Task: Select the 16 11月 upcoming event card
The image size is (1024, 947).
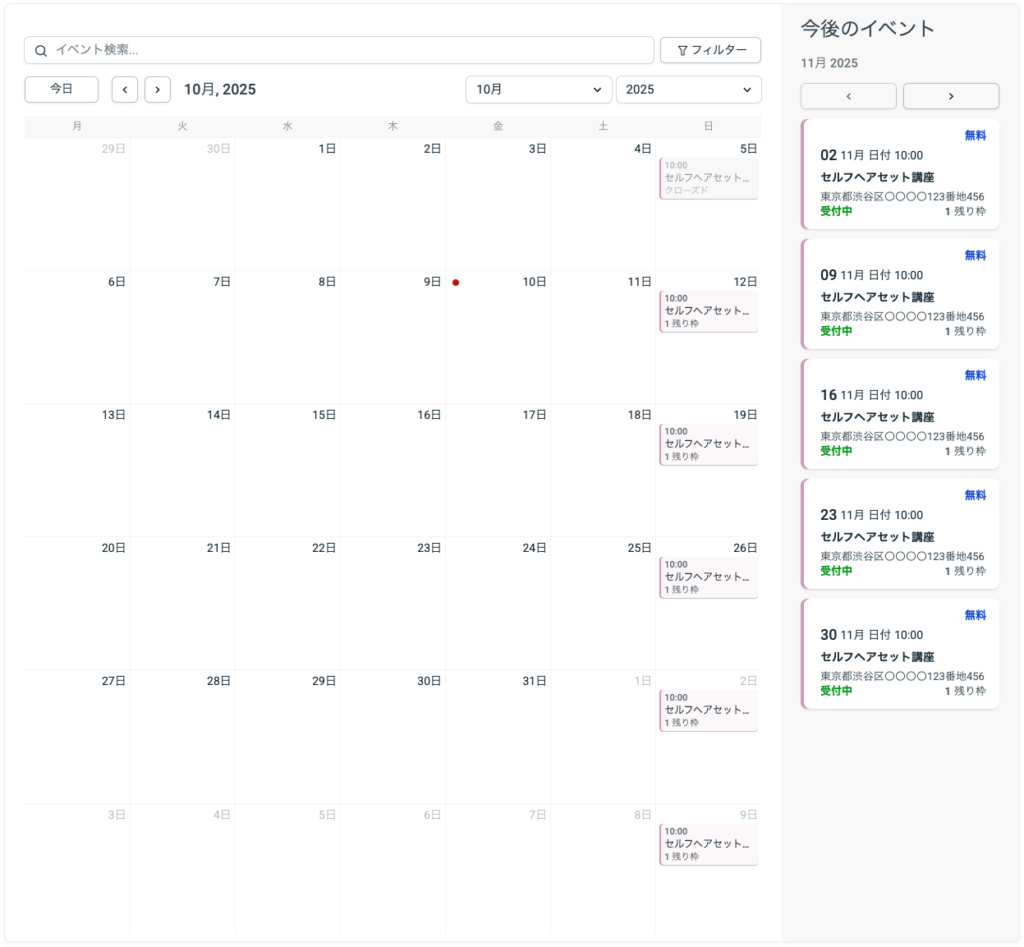Action: pyautogui.click(x=900, y=415)
